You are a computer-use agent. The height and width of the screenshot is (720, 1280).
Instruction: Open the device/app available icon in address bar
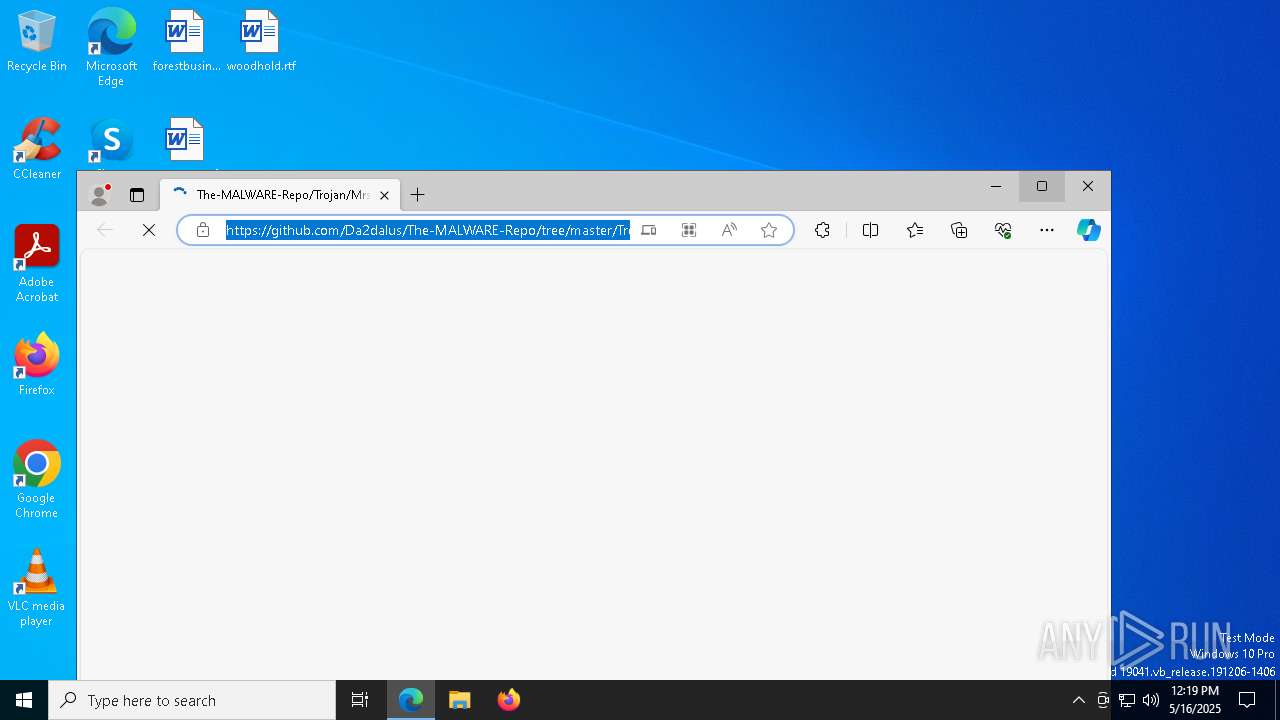(649, 230)
